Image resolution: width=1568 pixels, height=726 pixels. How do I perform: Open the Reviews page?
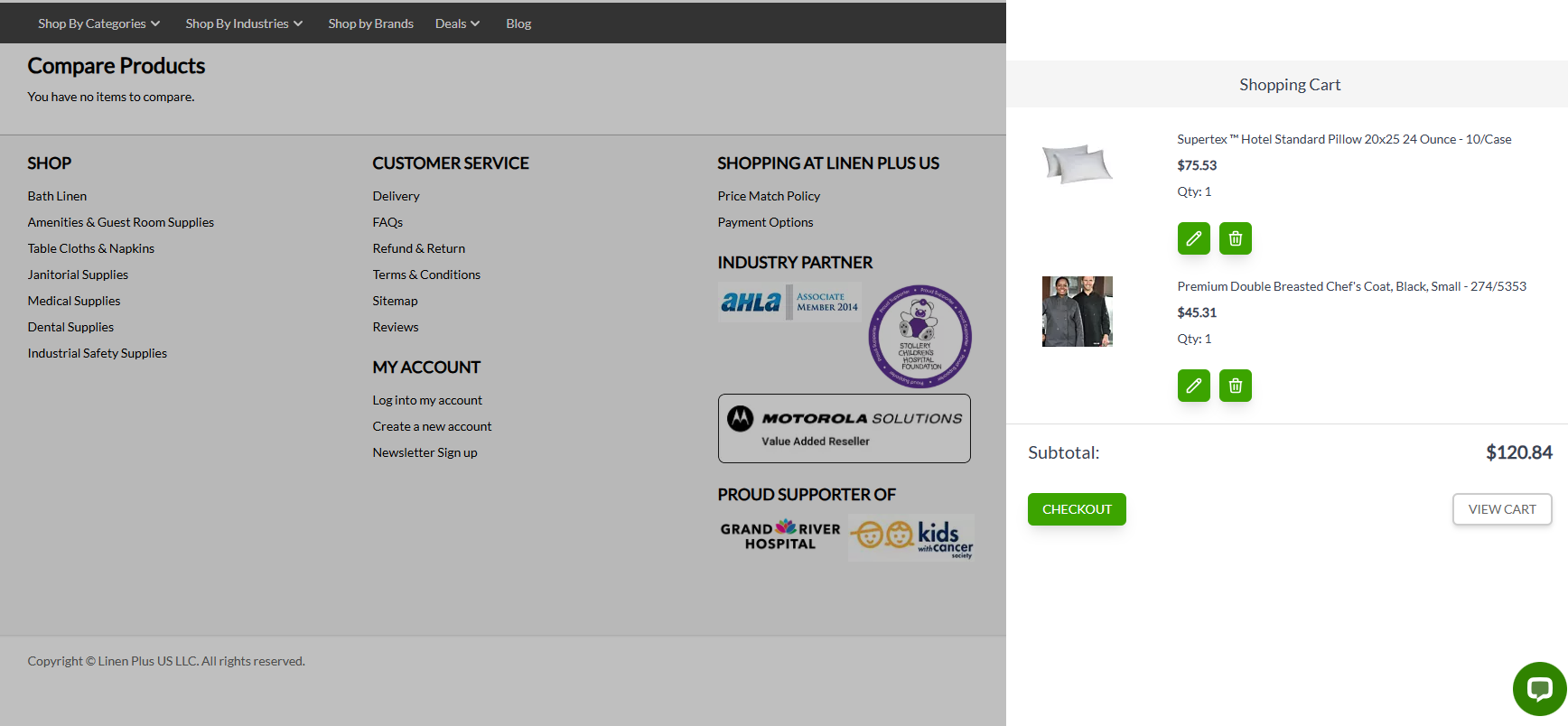[x=396, y=327]
